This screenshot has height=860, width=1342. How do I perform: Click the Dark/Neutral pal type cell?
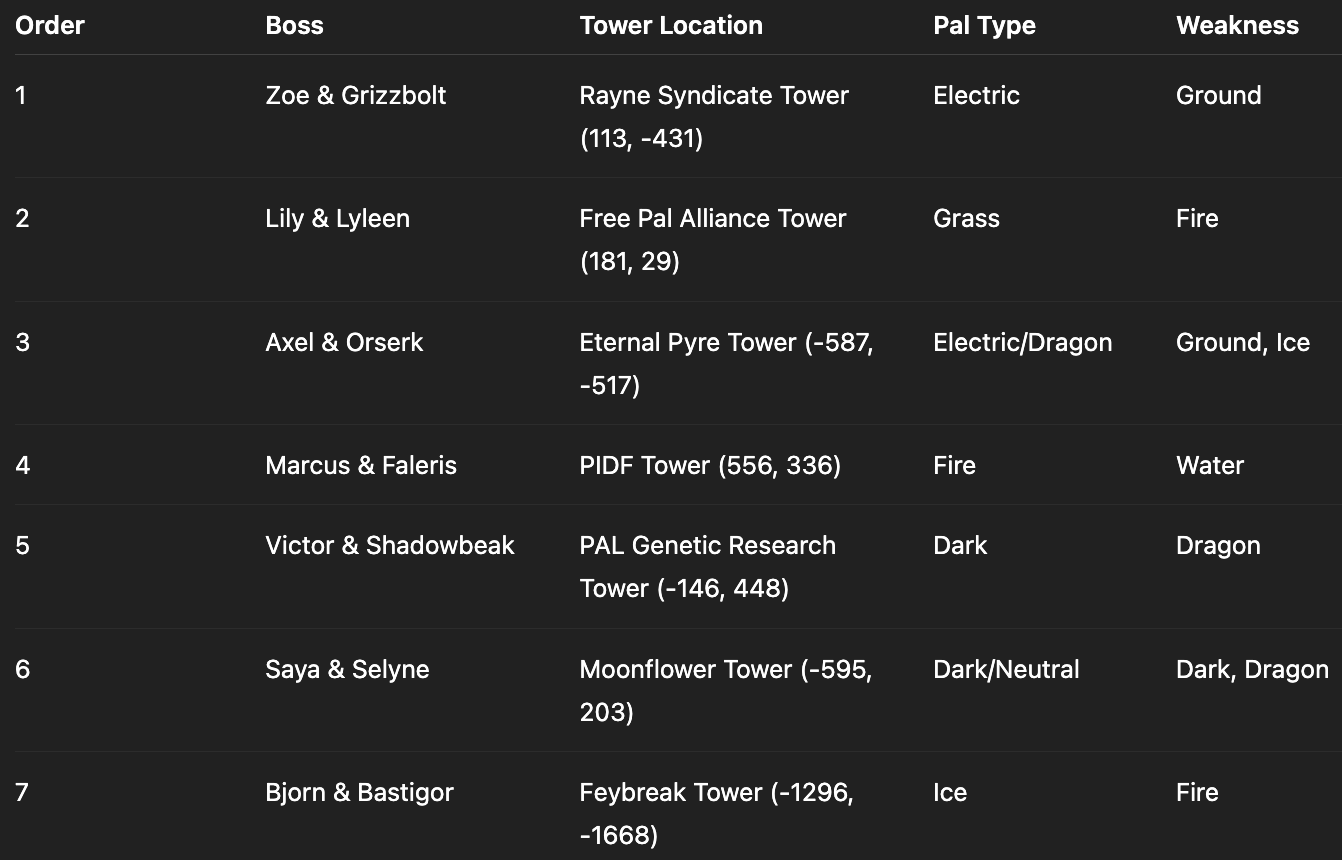(1006, 669)
